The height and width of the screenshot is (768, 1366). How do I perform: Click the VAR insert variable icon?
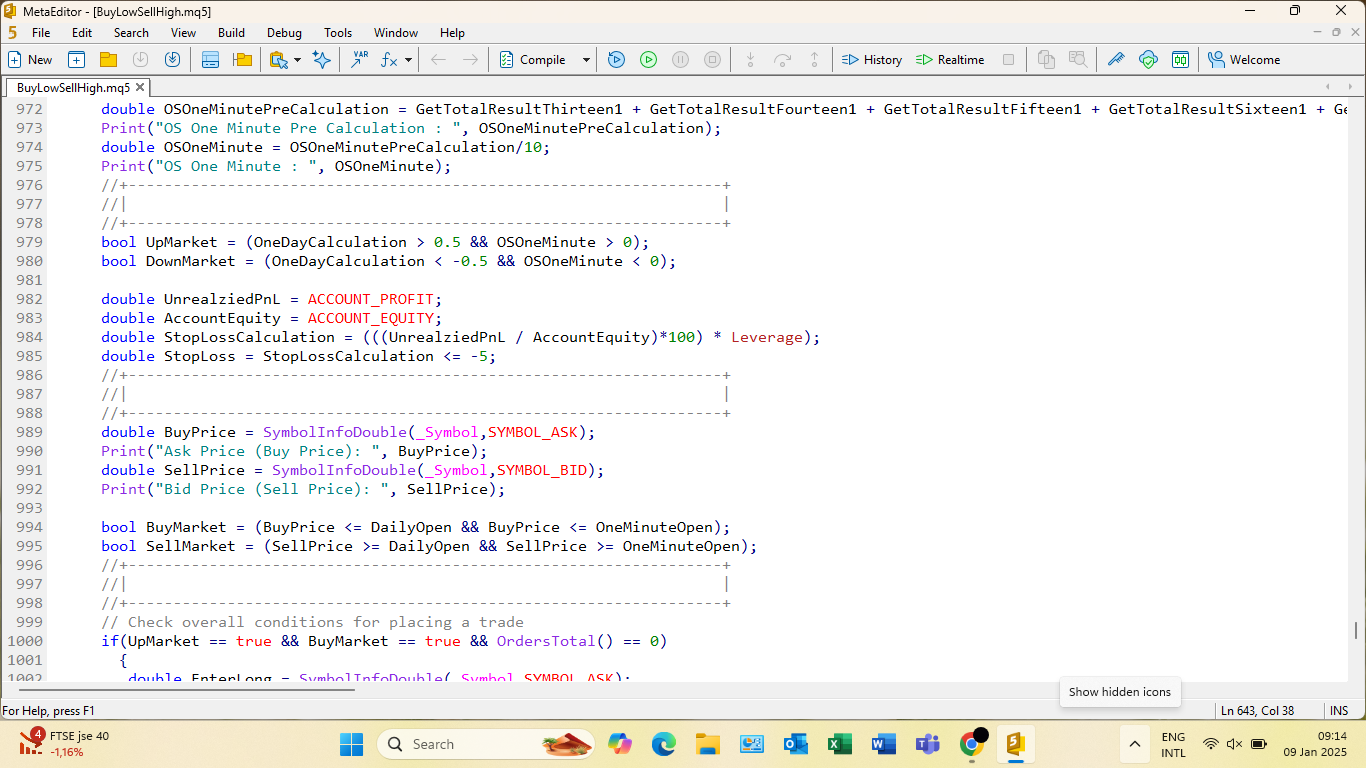359,60
